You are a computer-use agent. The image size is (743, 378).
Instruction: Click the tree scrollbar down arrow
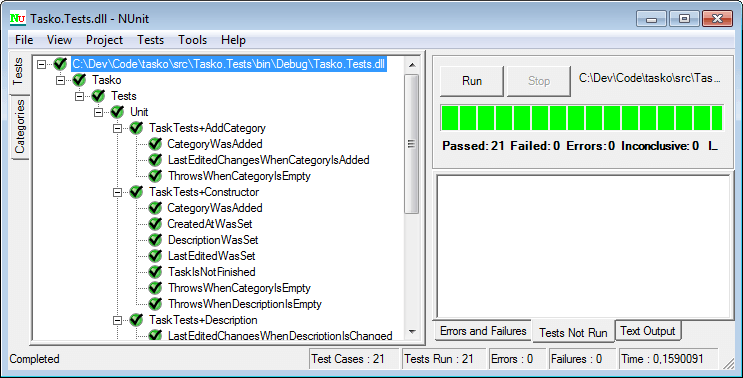click(x=412, y=332)
